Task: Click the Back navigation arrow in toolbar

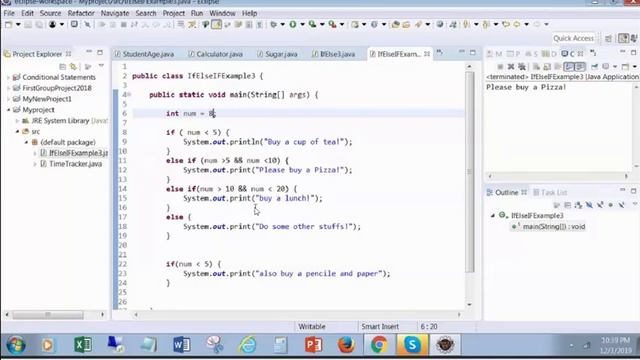Action: coord(517,24)
